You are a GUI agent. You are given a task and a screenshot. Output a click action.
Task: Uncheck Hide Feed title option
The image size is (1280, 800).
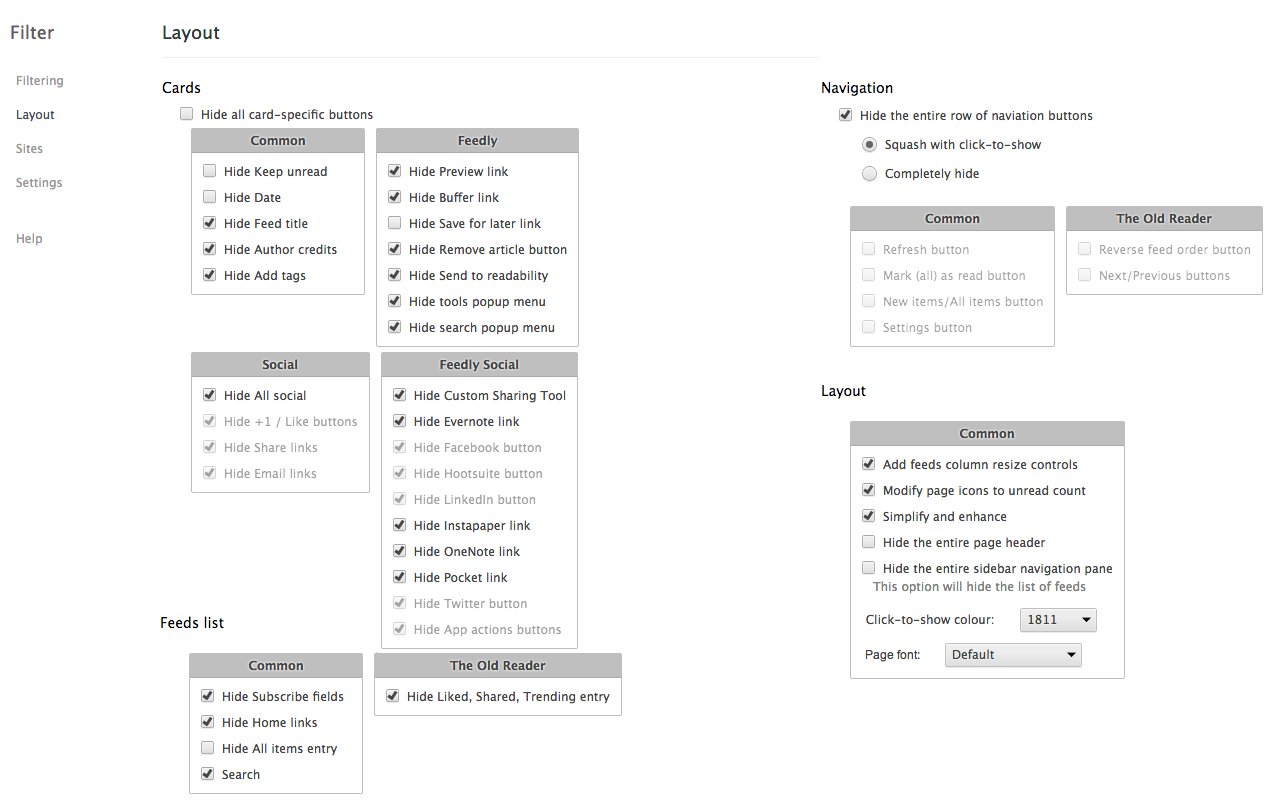[x=210, y=223]
